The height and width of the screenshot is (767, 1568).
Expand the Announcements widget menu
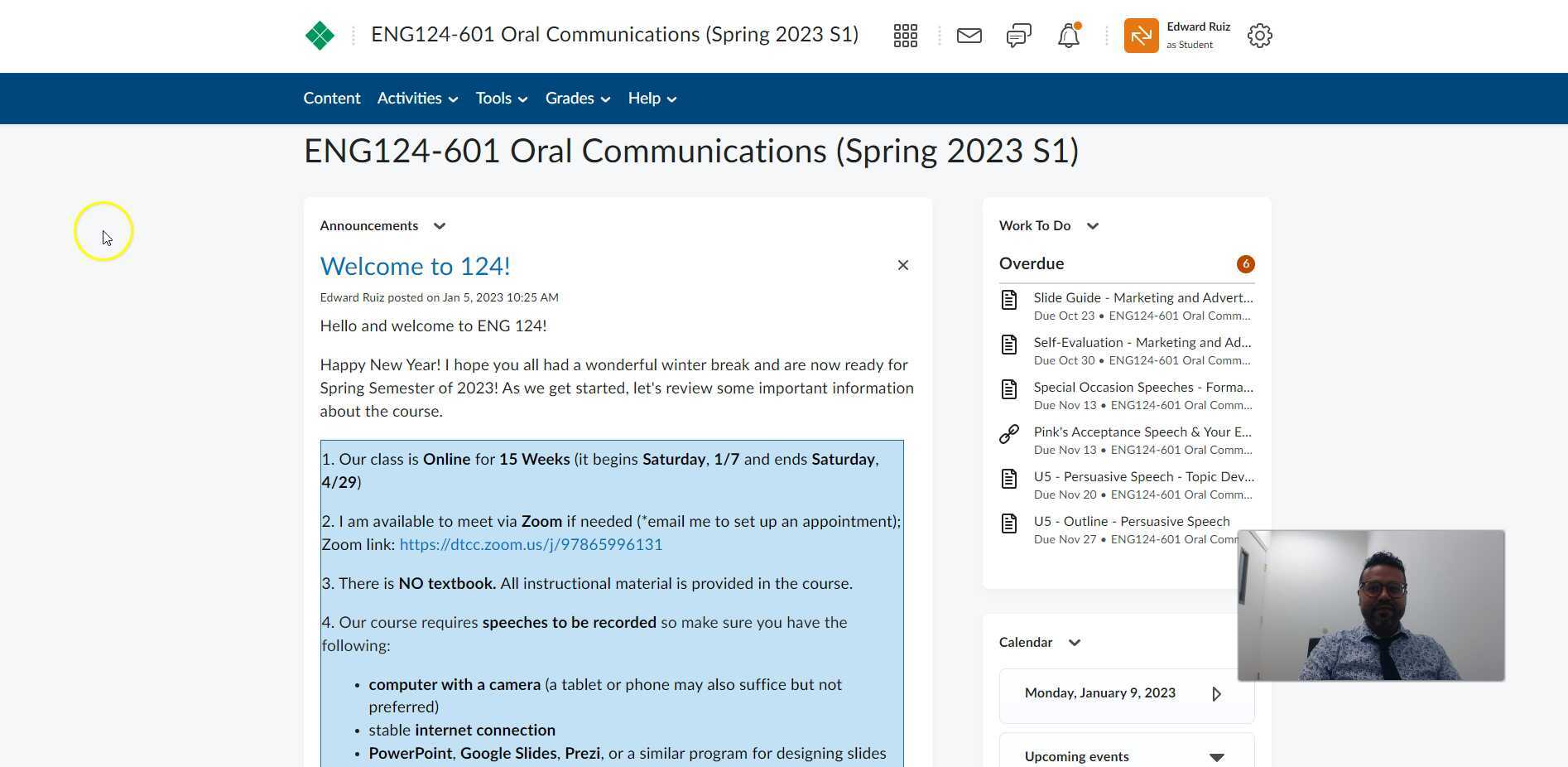(x=440, y=226)
